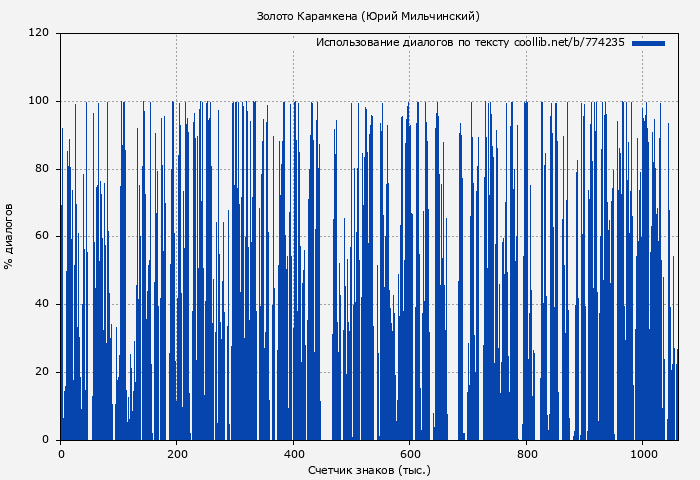This screenshot has height=480, width=700.
Task: Click the 100 tick on the y-axis
Action: (39, 101)
